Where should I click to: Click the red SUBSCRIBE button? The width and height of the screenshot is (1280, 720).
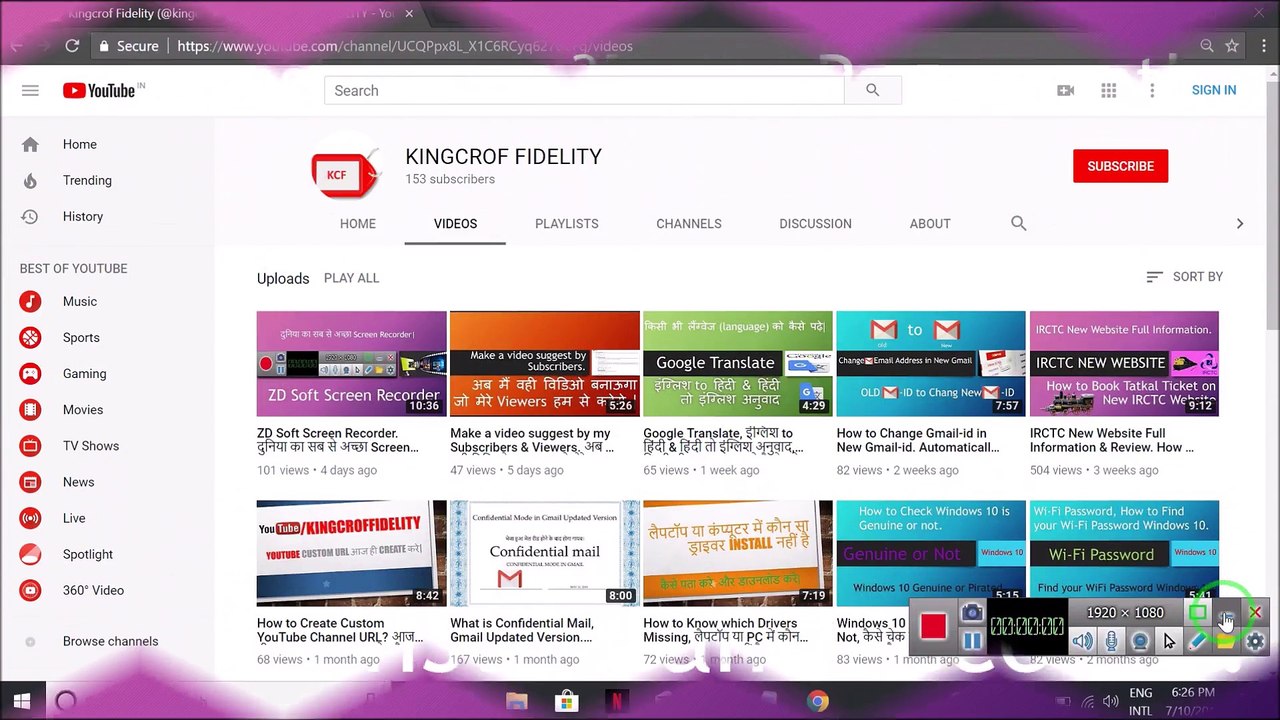coord(1120,166)
